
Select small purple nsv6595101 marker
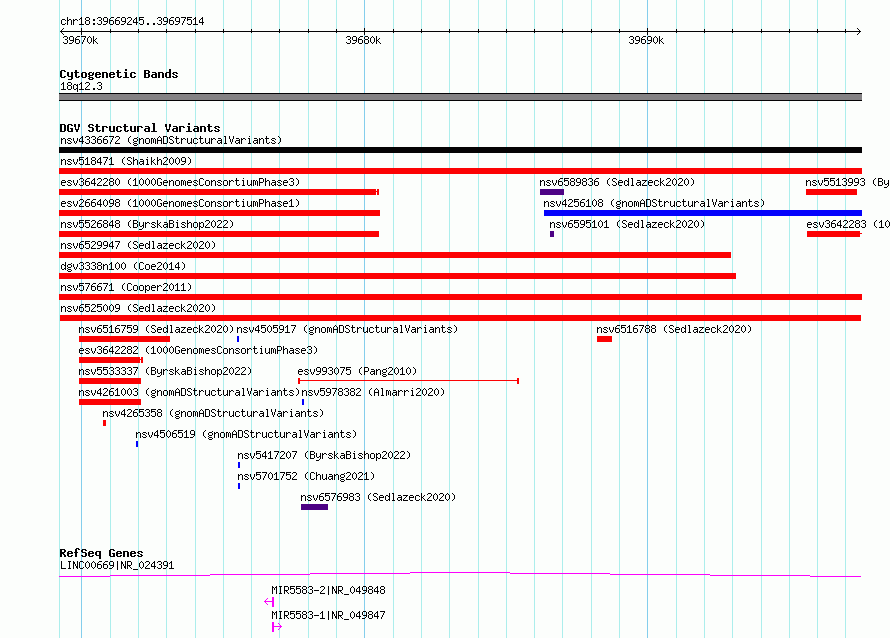coord(552,234)
